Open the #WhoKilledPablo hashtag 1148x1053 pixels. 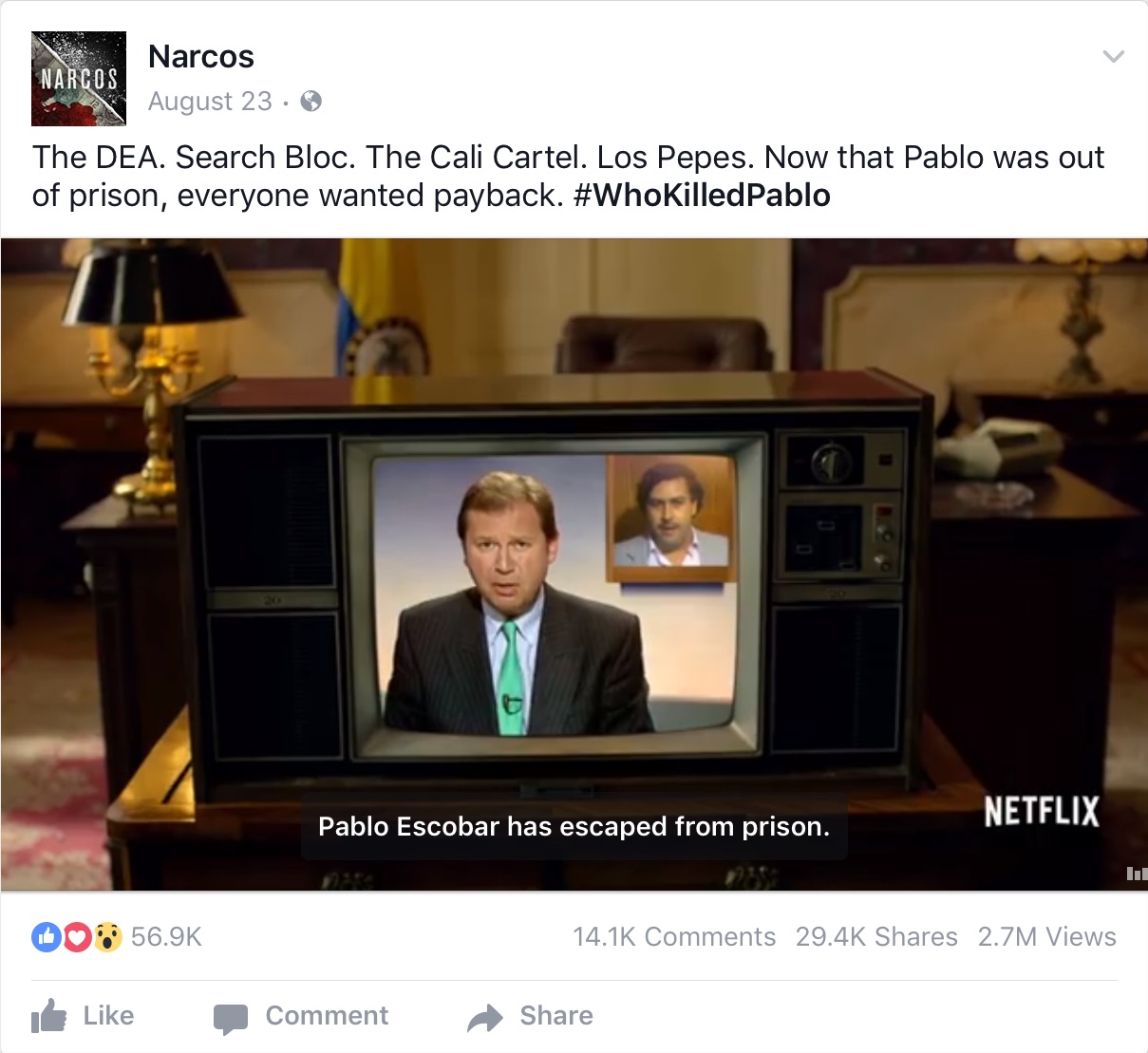pos(702,196)
